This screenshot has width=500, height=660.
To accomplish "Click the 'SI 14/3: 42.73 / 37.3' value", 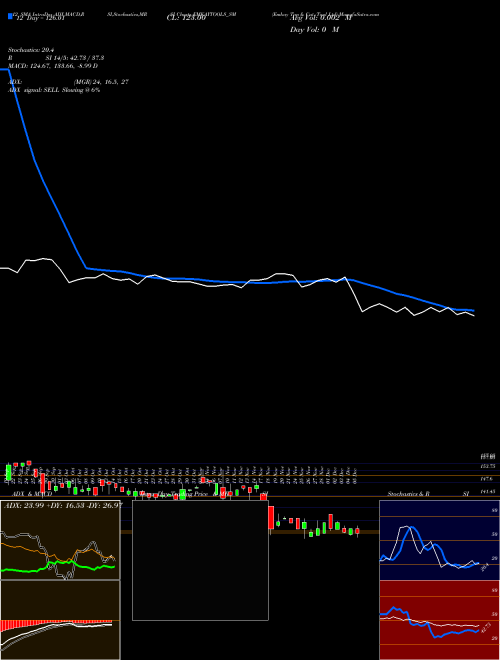I will [75, 58].
